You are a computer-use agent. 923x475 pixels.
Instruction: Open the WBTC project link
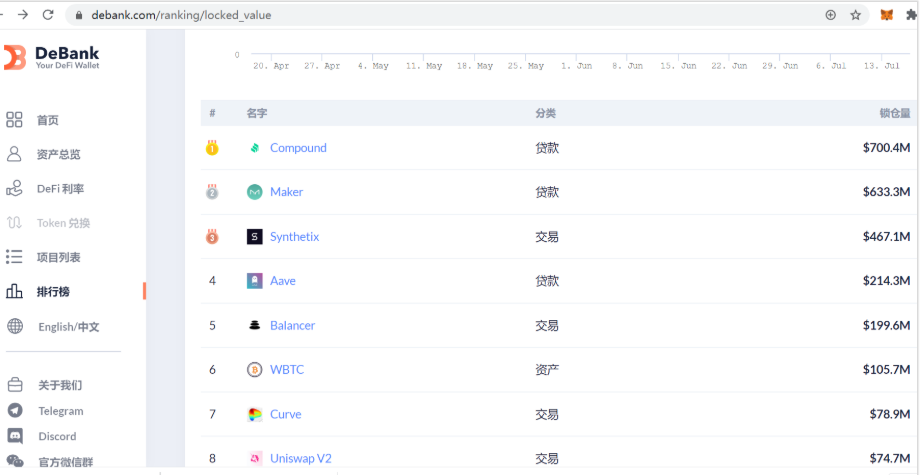(287, 370)
